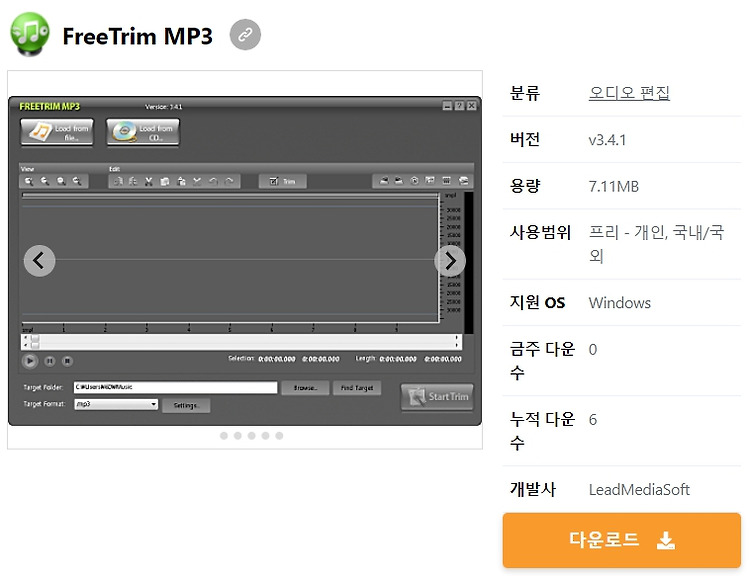Play audio with the round play button

[30, 361]
